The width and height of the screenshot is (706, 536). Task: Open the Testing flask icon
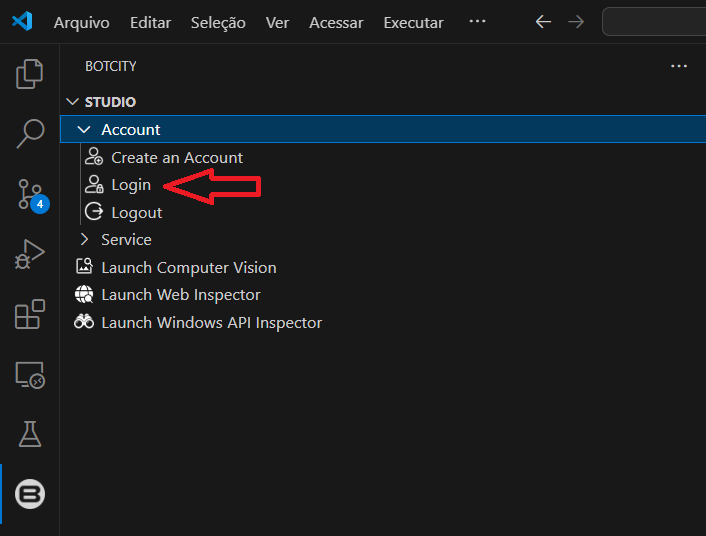click(x=30, y=434)
